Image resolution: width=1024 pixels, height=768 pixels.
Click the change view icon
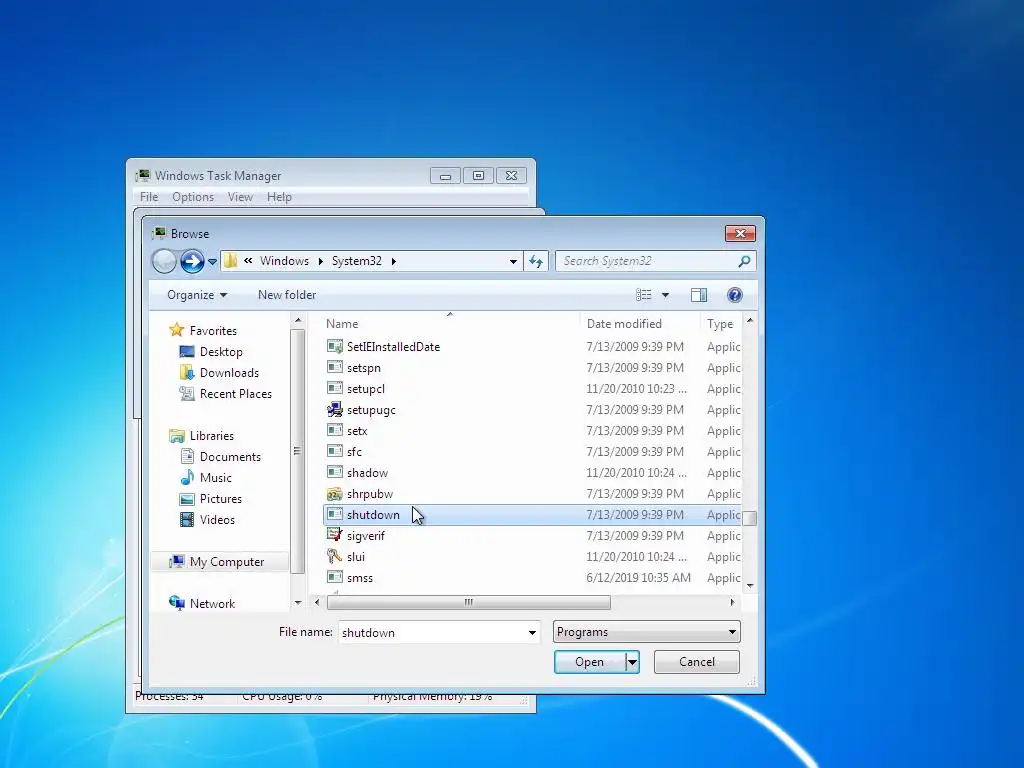pyautogui.click(x=644, y=295)
